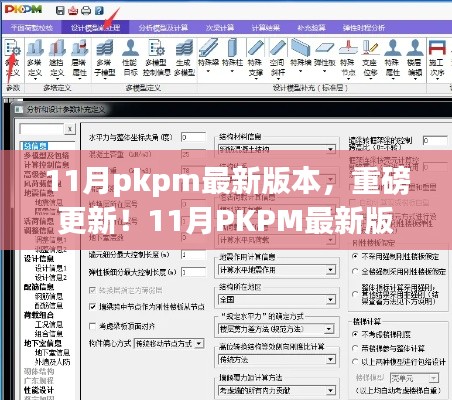
Task: Click the 水平力与整体坐标夹角 input field
Action: coord(194,137)
